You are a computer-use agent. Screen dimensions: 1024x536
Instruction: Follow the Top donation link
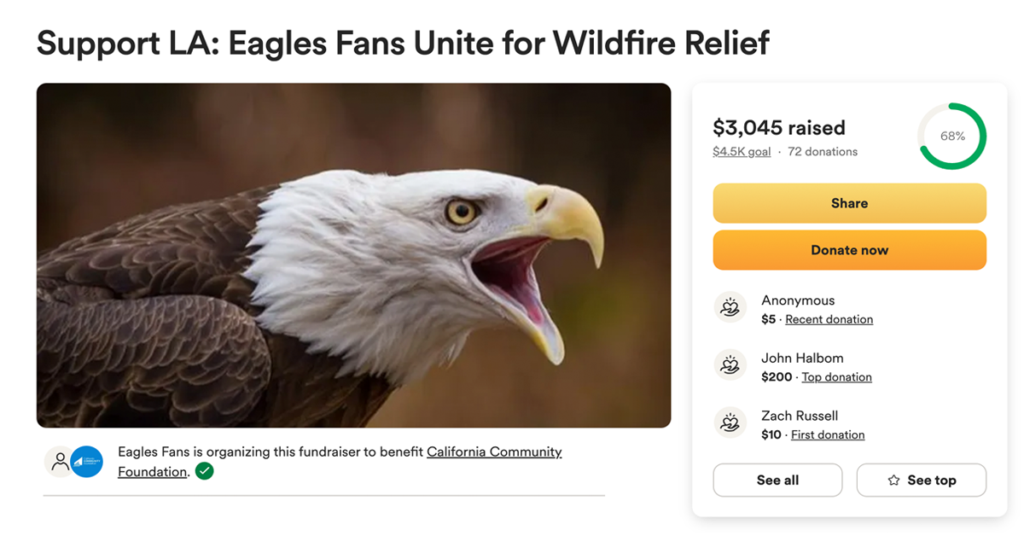tap(836, 377)
